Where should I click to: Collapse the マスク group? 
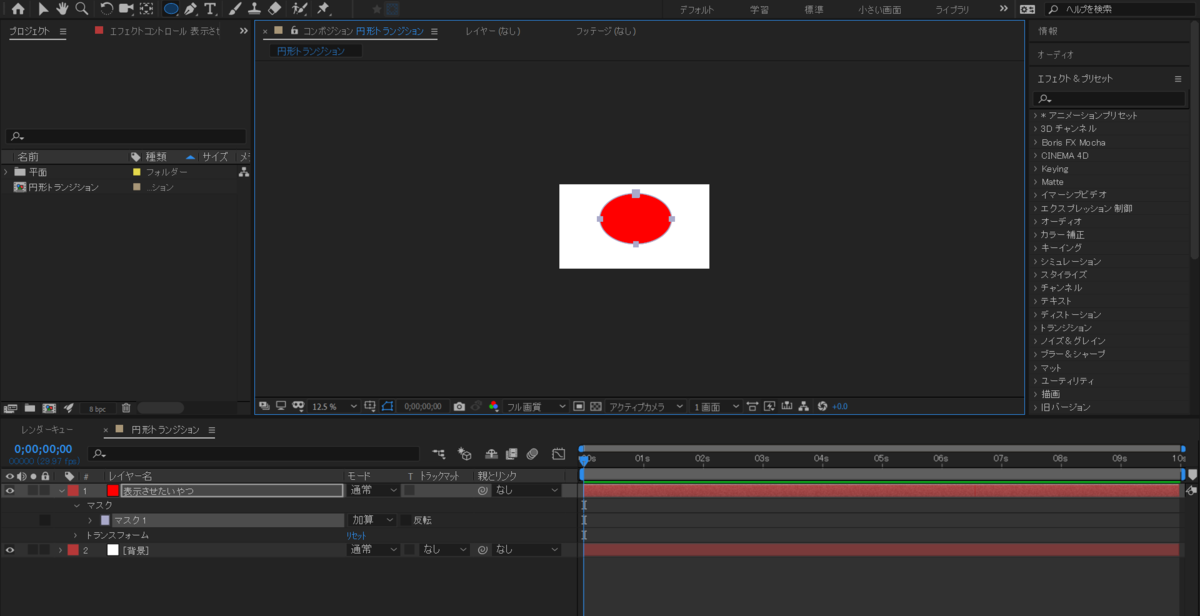[76, 506]
